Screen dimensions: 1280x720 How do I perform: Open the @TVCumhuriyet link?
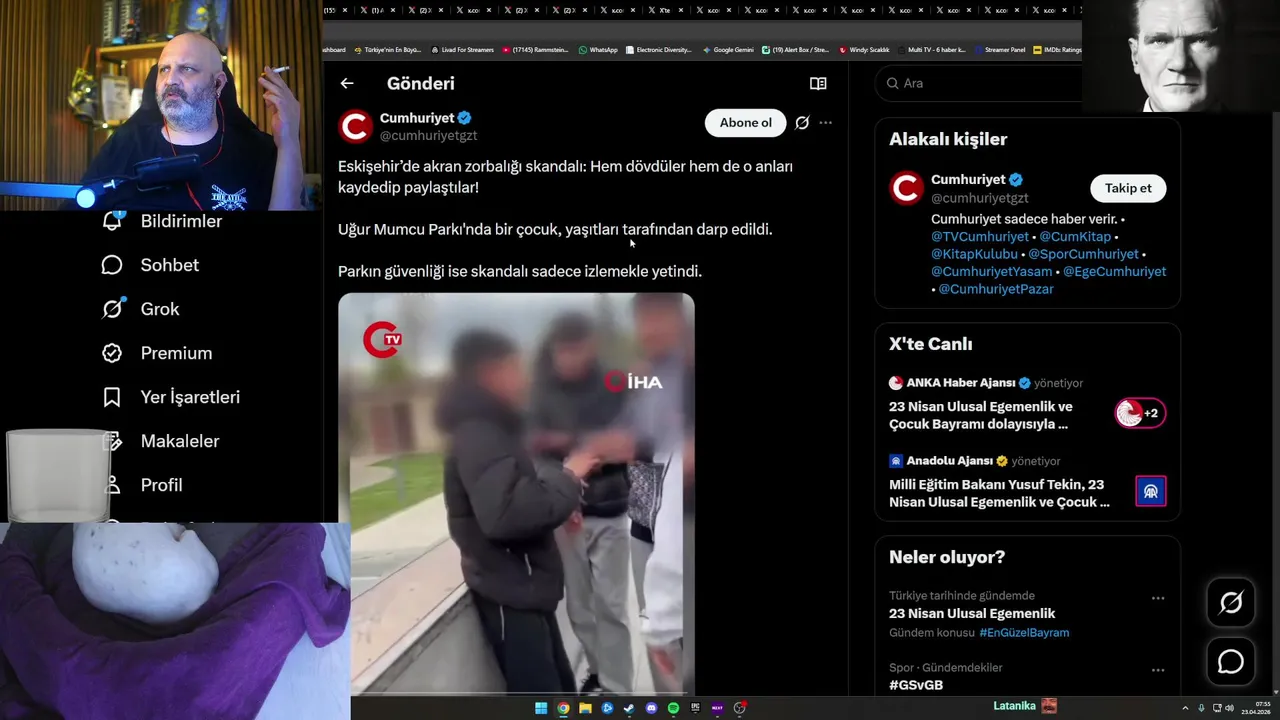tap(980, 237)
